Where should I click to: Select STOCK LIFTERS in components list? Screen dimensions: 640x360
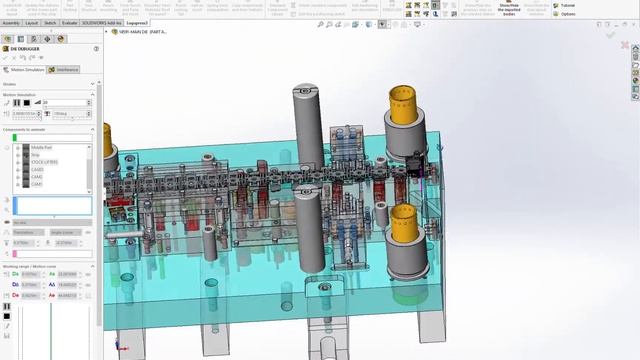[x=44, y=162]
